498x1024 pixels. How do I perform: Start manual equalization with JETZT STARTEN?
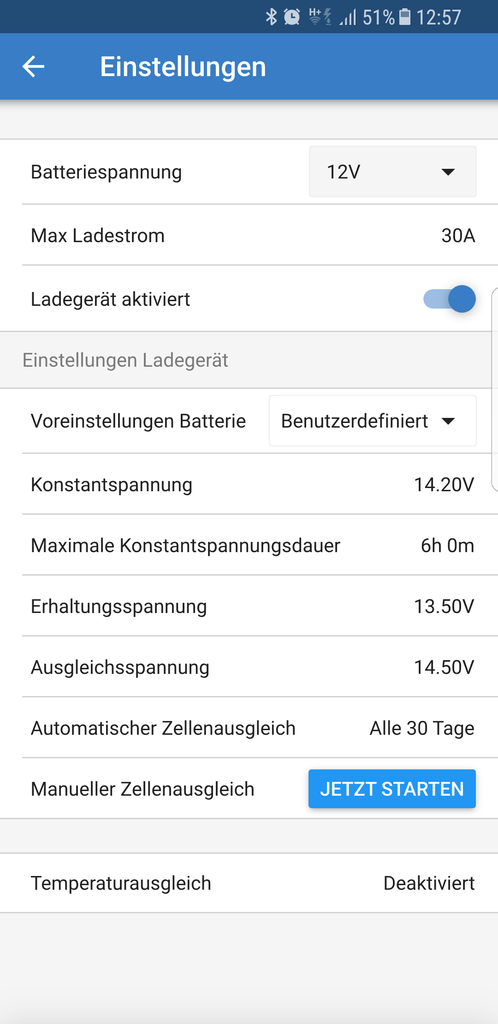392,789
